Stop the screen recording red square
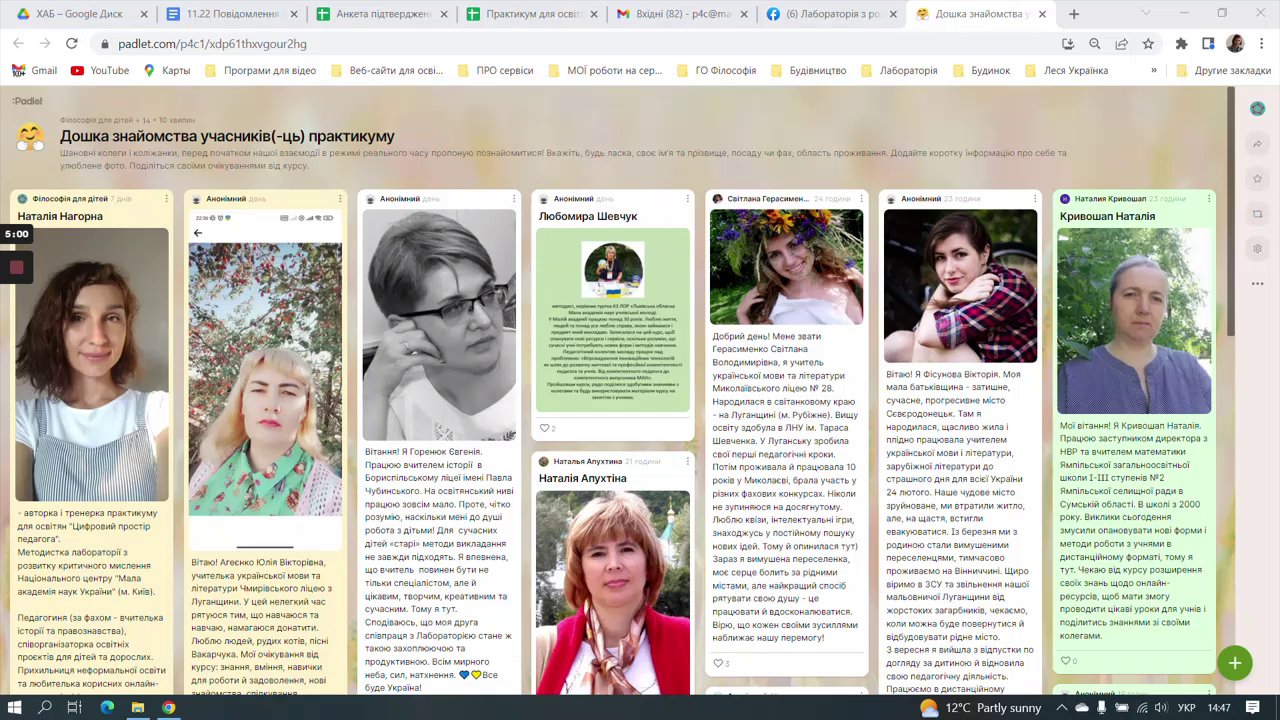This screenshot has width=1280, height=720. (x=17, y=267)
